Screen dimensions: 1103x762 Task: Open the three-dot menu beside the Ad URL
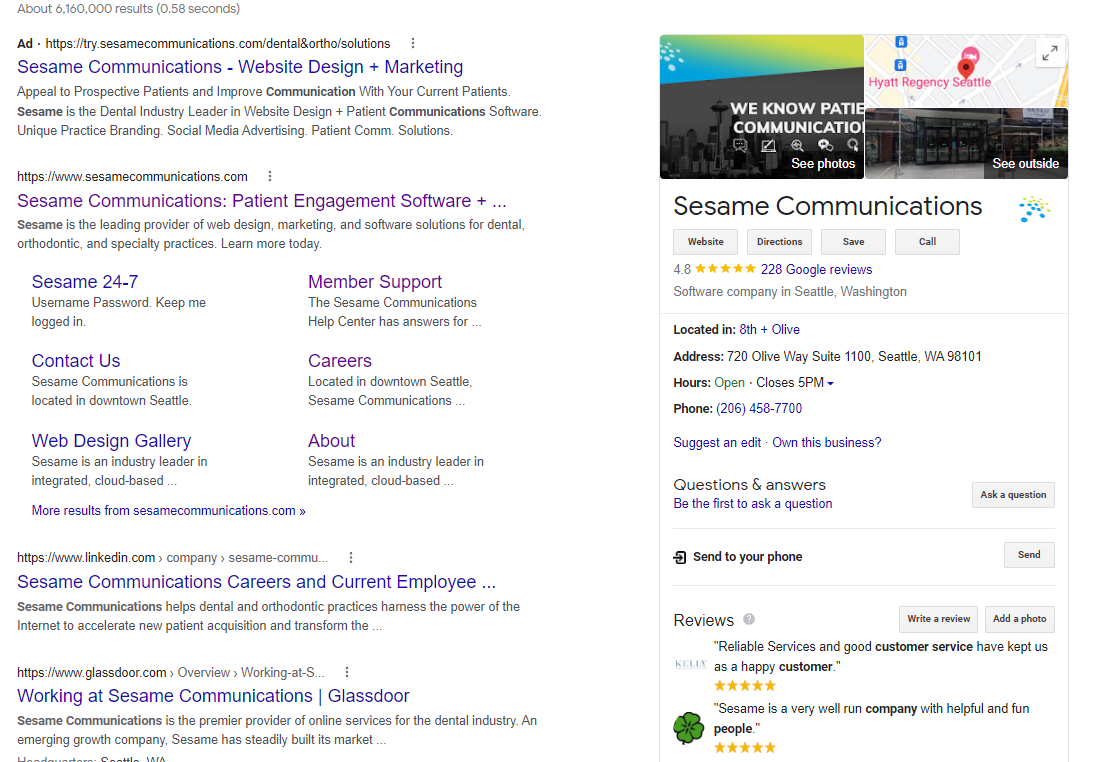tap(413, 43)
